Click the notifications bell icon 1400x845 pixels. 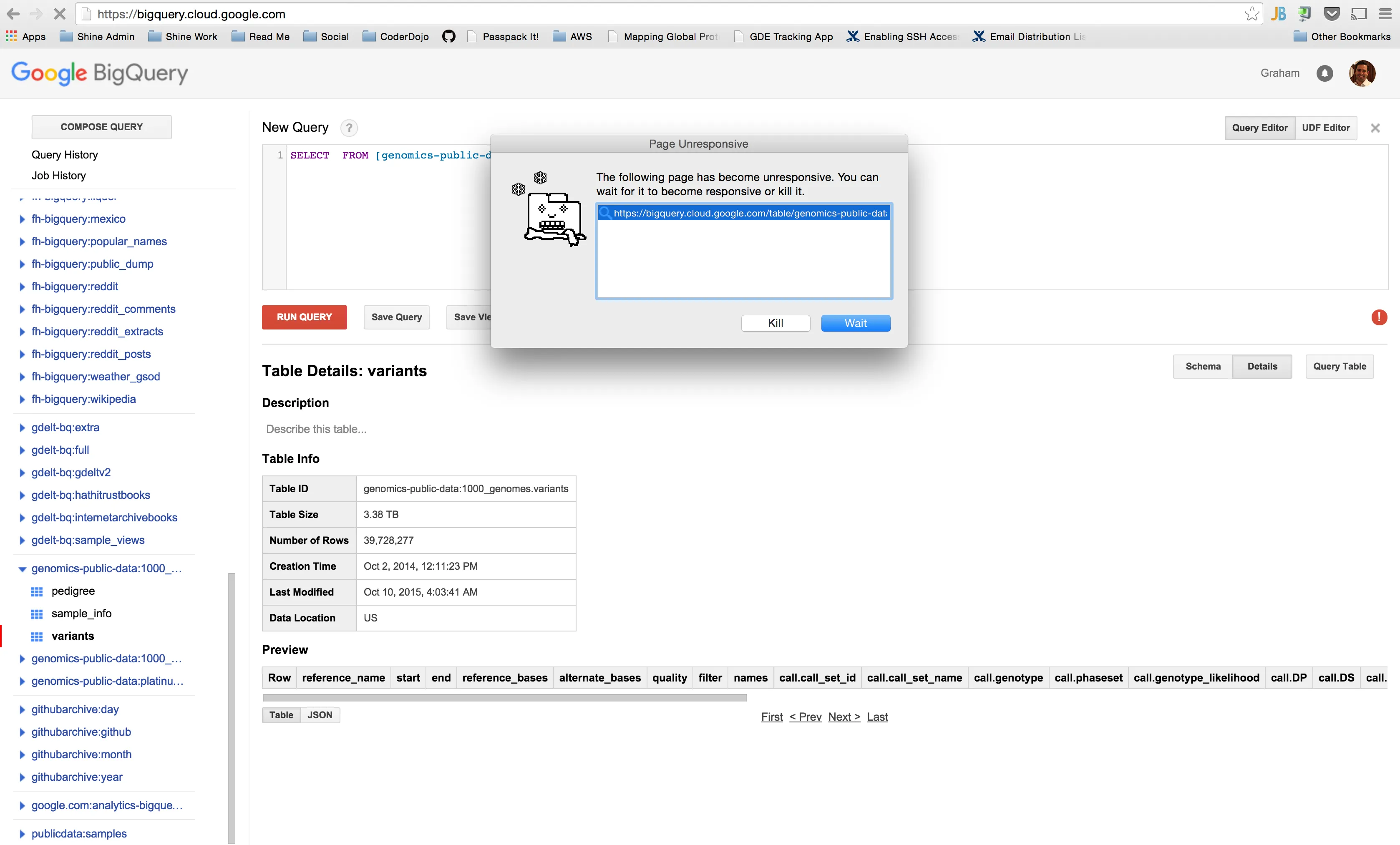(x=1324, y=73)
